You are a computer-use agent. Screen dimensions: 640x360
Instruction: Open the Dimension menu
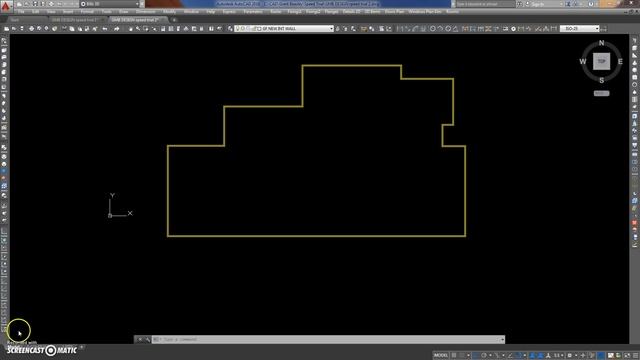click(x=146, y=12)
